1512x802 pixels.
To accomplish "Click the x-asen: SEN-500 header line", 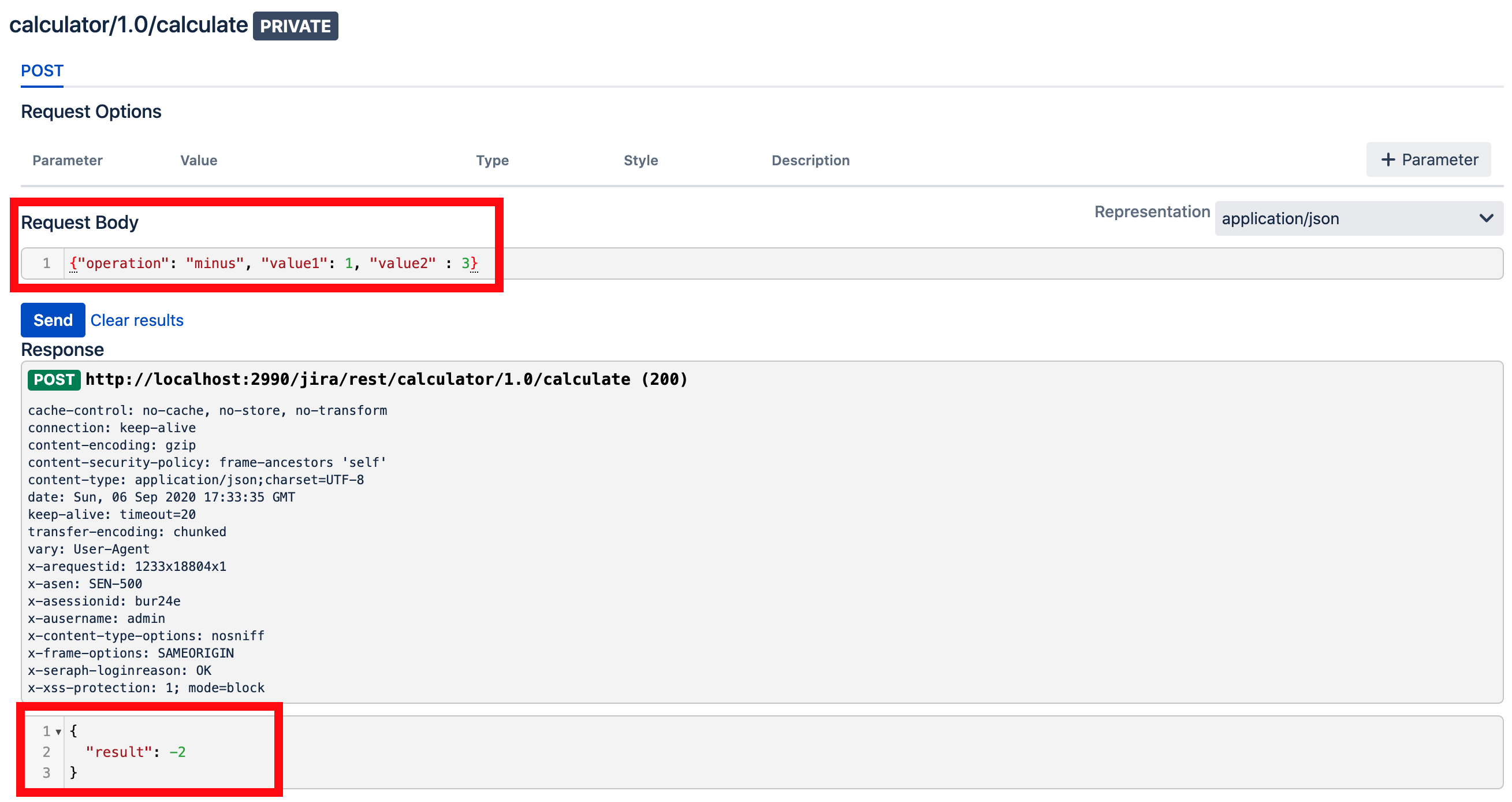I will point(85,584).
